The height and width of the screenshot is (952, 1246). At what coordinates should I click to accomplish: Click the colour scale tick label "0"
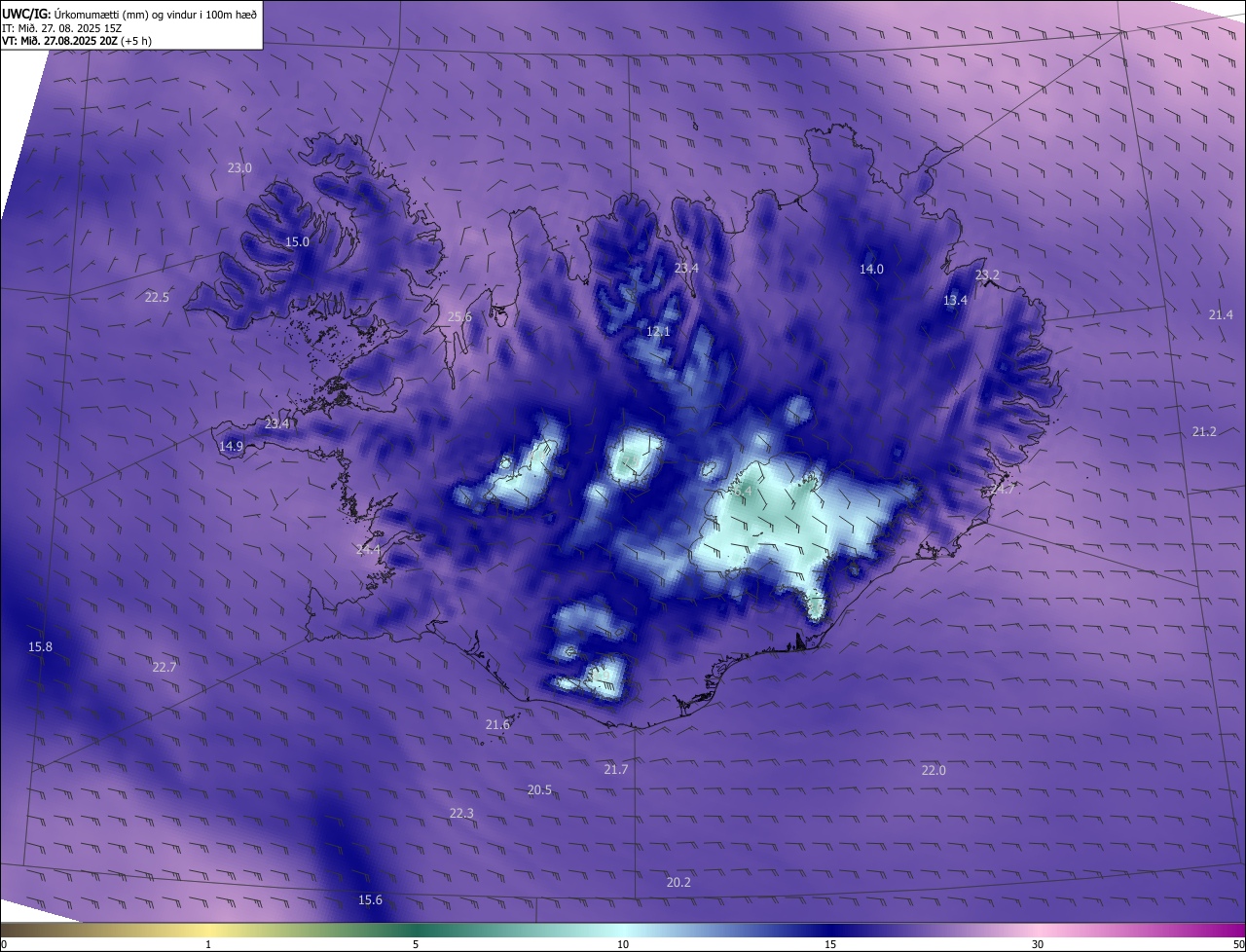point(4,944)
